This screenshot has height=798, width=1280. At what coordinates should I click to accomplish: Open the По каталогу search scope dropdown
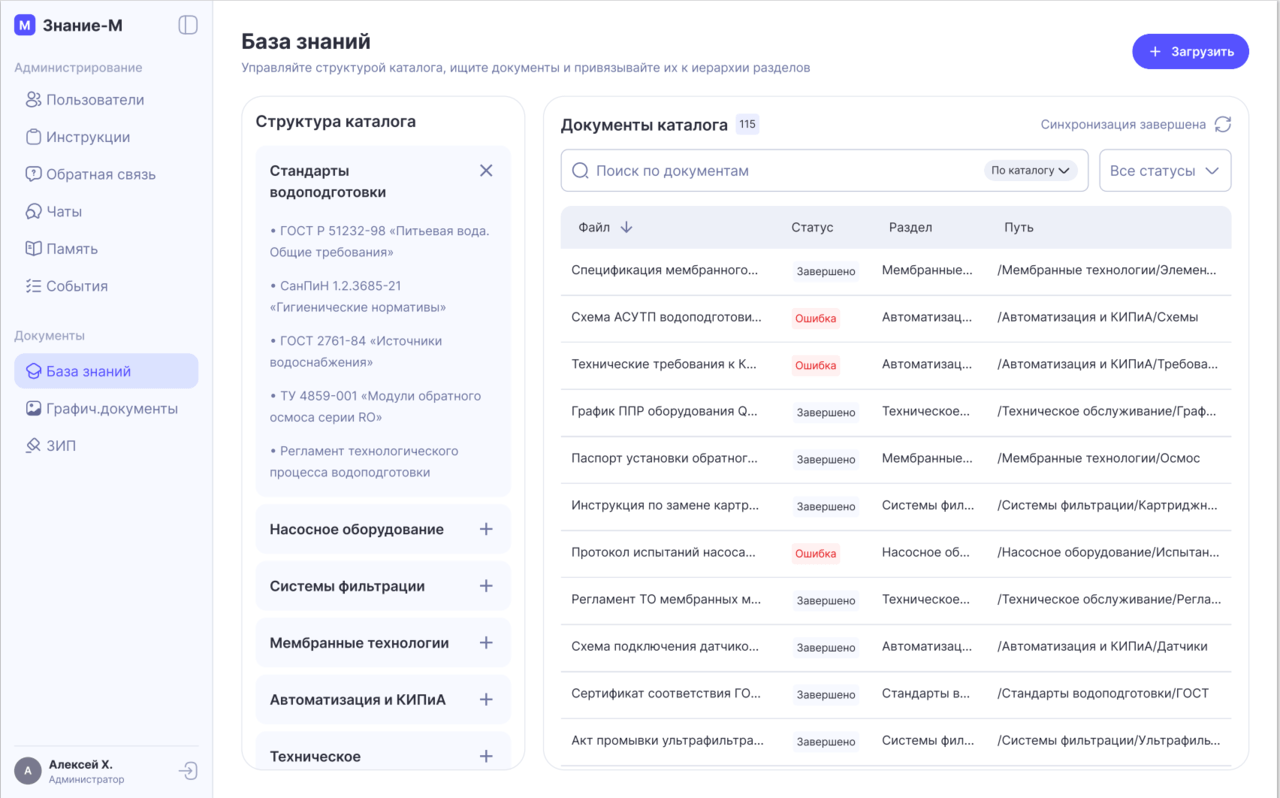click(1030, 171)
